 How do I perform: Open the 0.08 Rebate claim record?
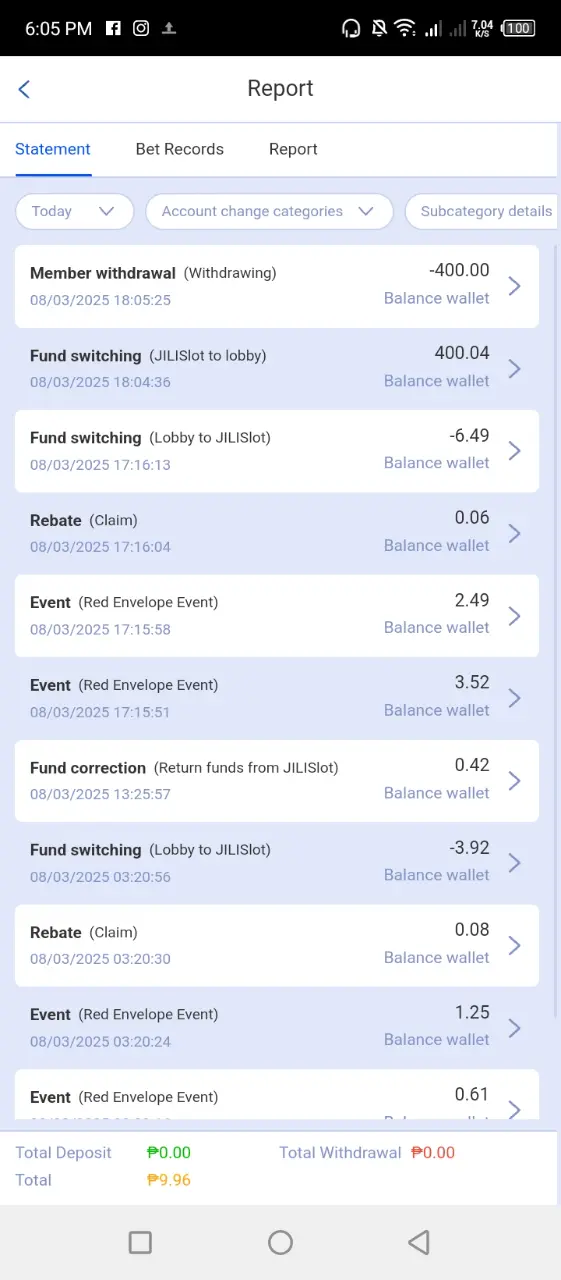pyautogui.click(x=277, y=946)
